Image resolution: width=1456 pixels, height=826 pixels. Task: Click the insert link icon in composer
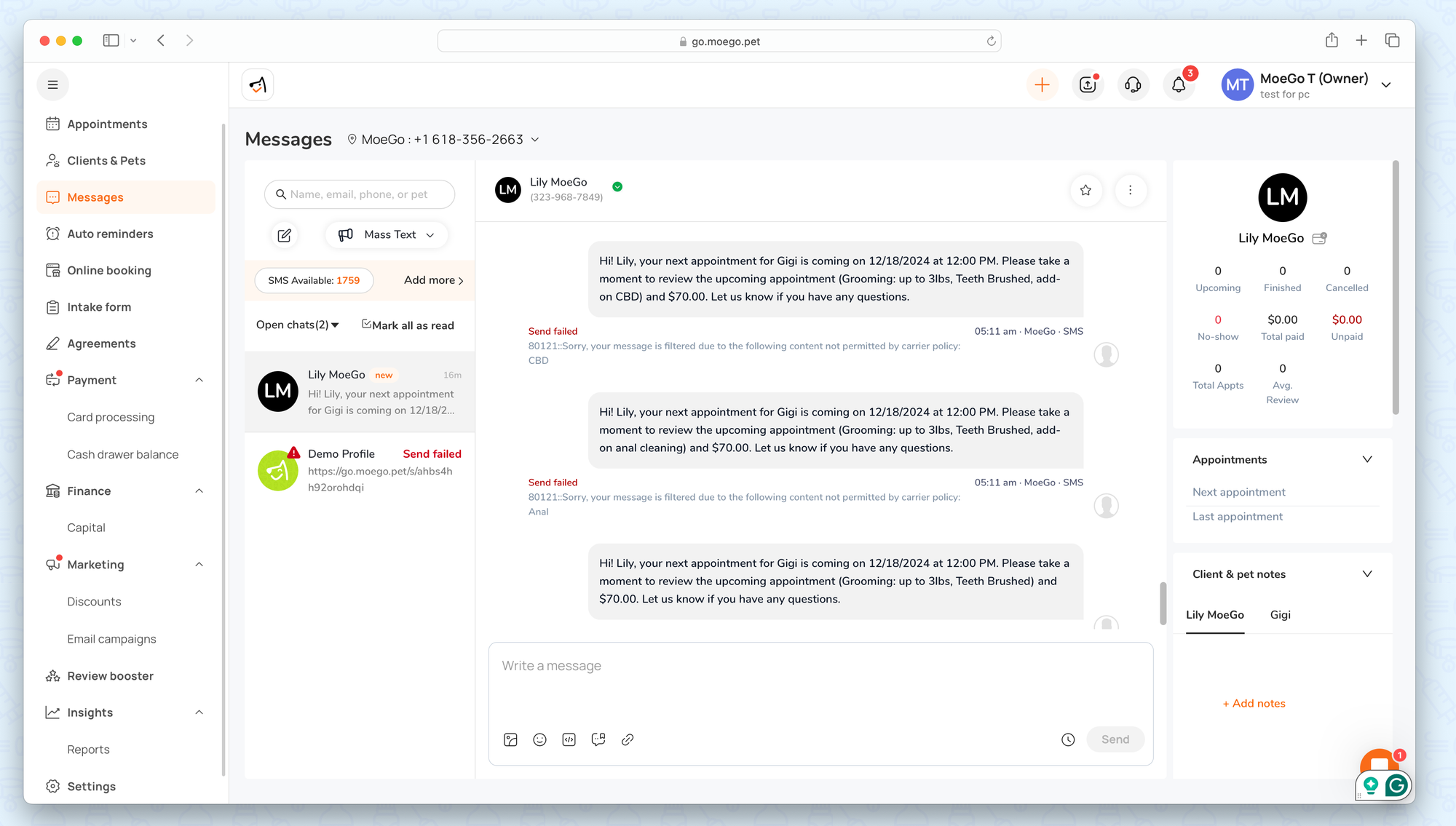pos(628,739)
